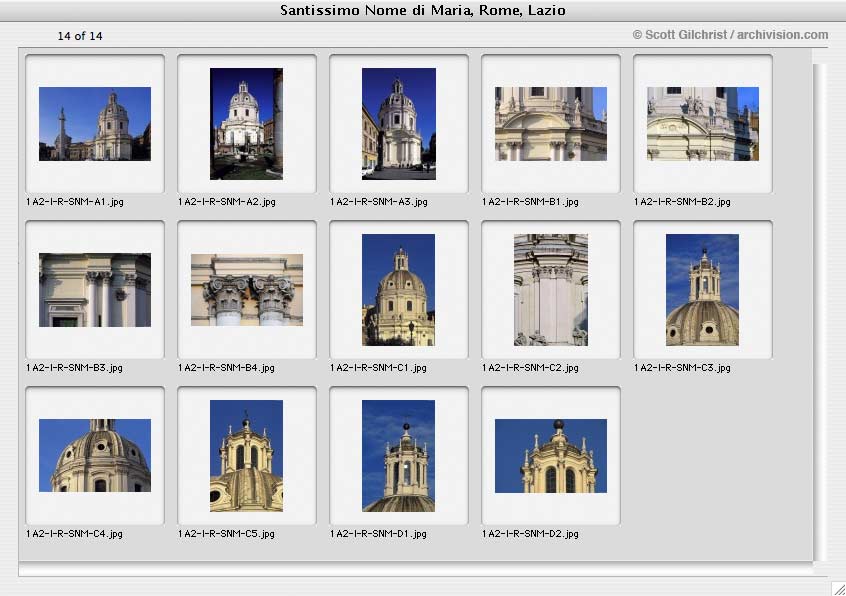Screen dimensions: 846x596
Task: Click the file name 1A2-I-R-SNM-A2.jpg
Action: point(227,202)
